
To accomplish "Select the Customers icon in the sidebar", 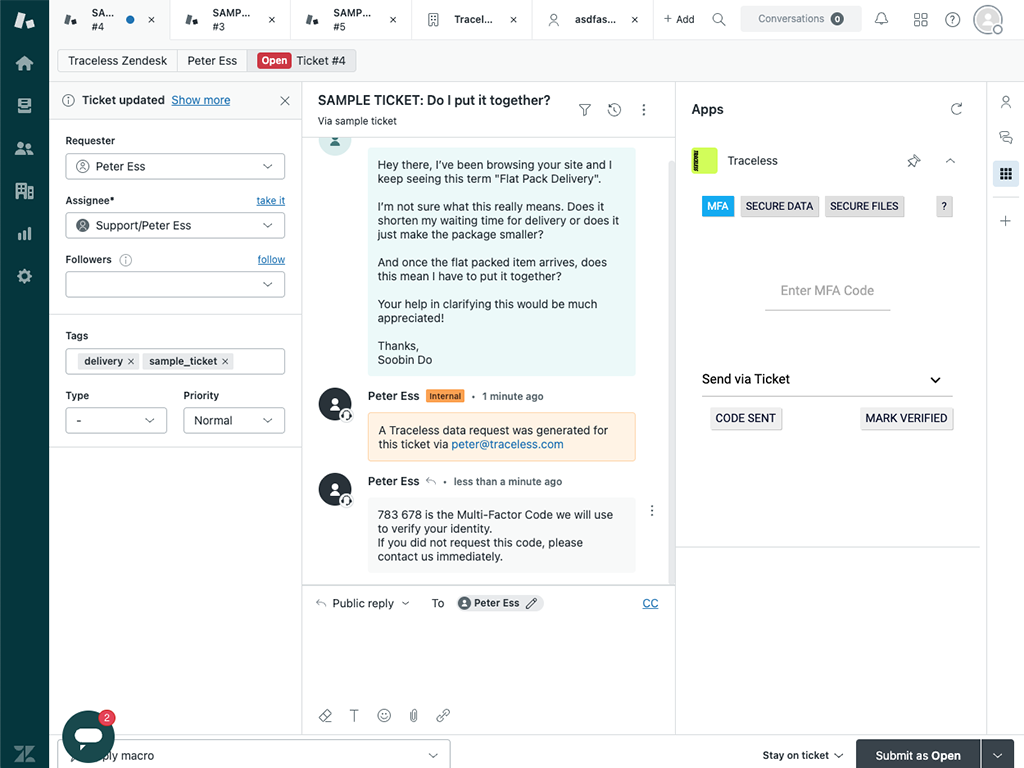I will coord(24,147).
